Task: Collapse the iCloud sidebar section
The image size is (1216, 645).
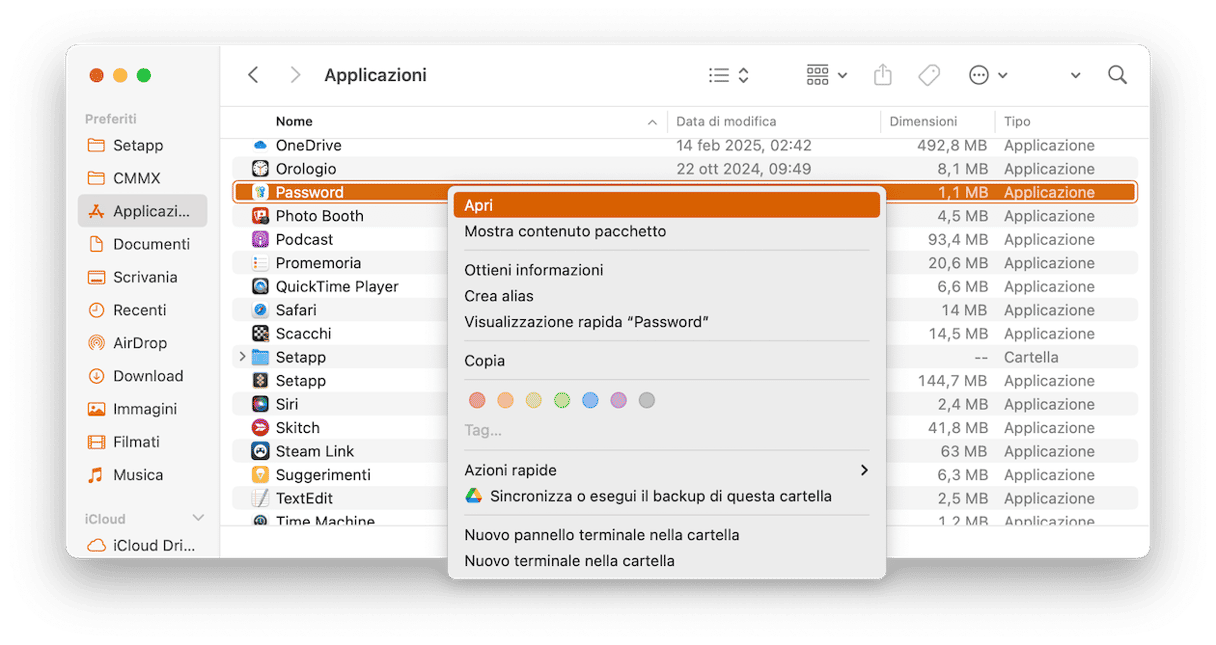Action: 198,518
